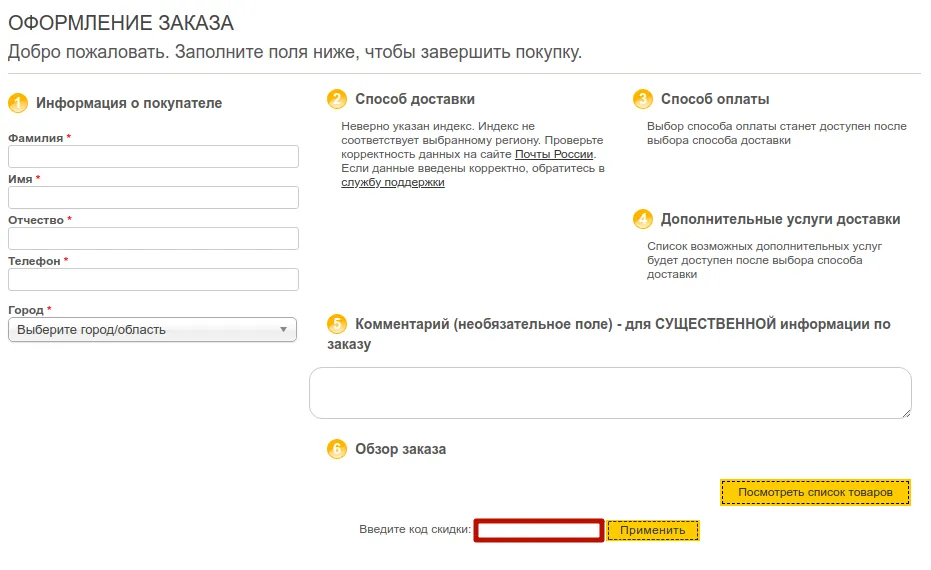Click step 4 additional services badge
The width and height of the screenshot is (931, 570).
[642, 219]
